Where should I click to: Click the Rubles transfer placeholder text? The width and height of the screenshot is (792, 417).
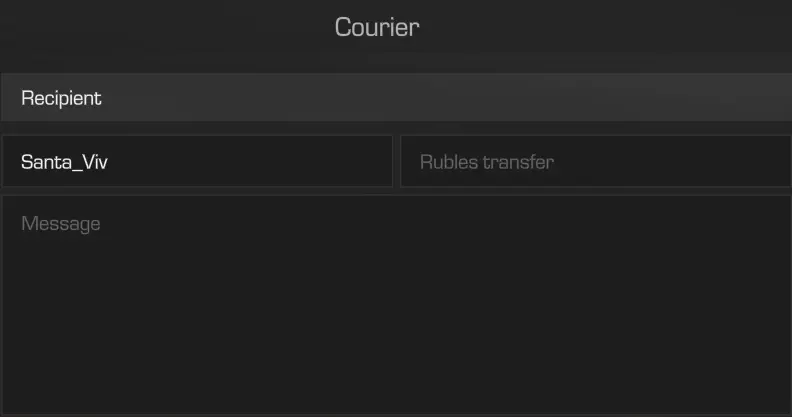pyautogui.click(x=487, y=162)
